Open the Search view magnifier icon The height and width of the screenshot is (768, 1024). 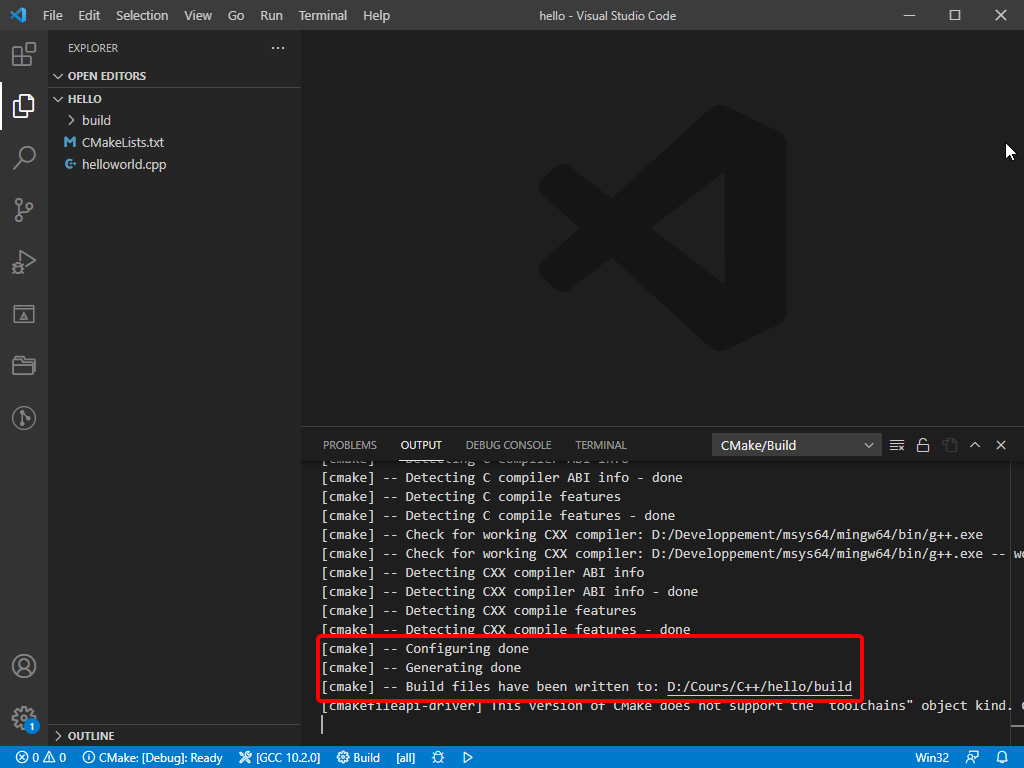tap(24, 157)
